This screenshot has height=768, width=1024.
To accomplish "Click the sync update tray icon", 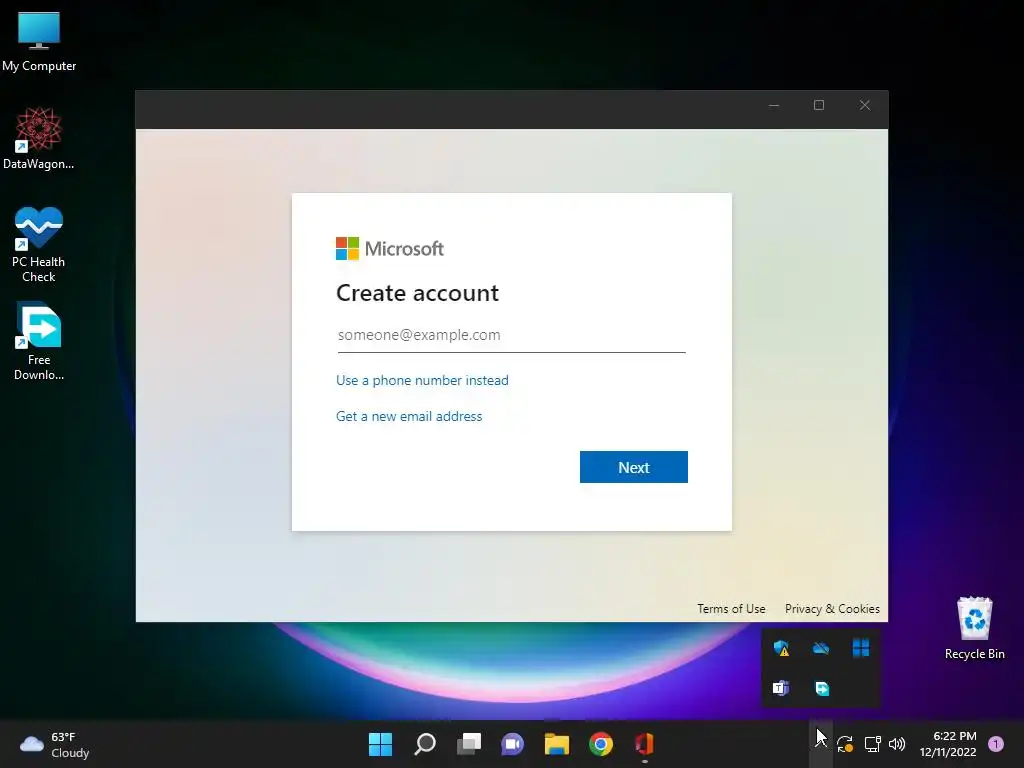I will tap(845, 744).
